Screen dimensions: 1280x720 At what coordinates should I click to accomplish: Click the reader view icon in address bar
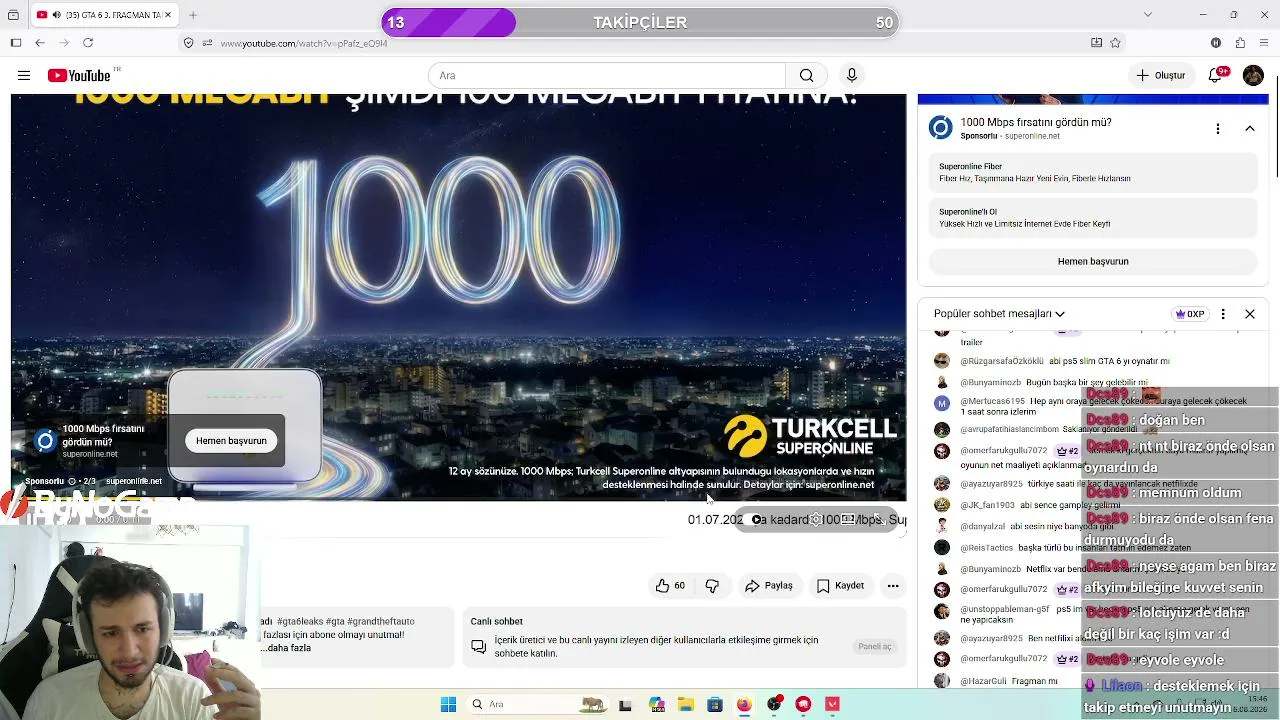point(1096,43)
